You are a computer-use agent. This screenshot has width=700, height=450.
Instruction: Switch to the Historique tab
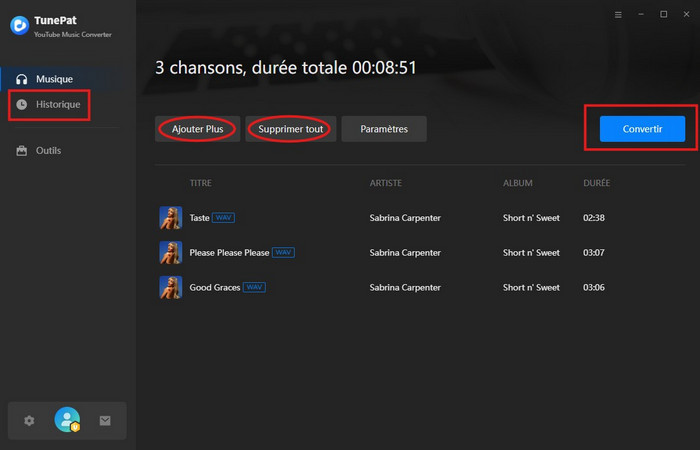[57, 104]
